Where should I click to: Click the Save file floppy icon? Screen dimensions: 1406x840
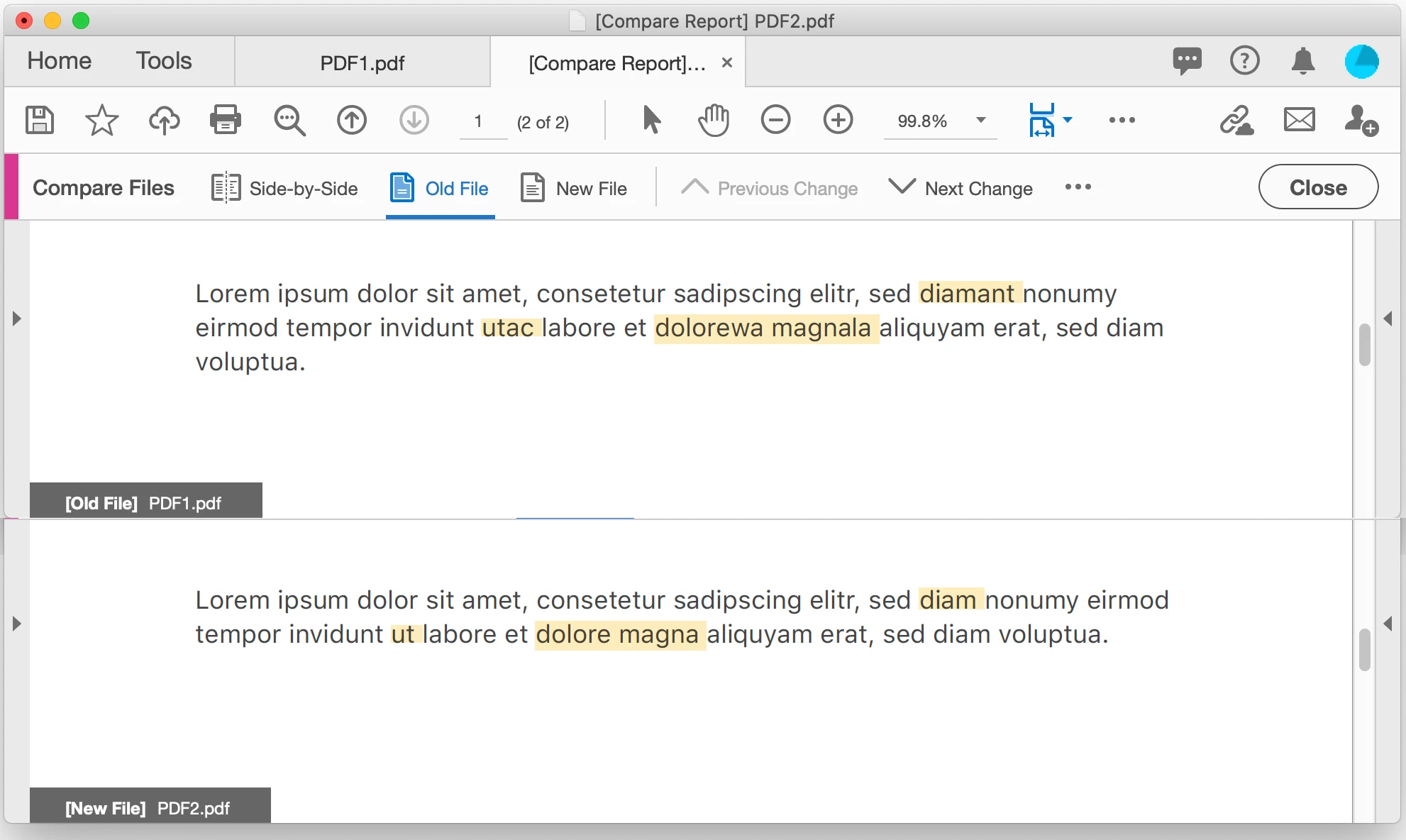(x=40, y=120)
